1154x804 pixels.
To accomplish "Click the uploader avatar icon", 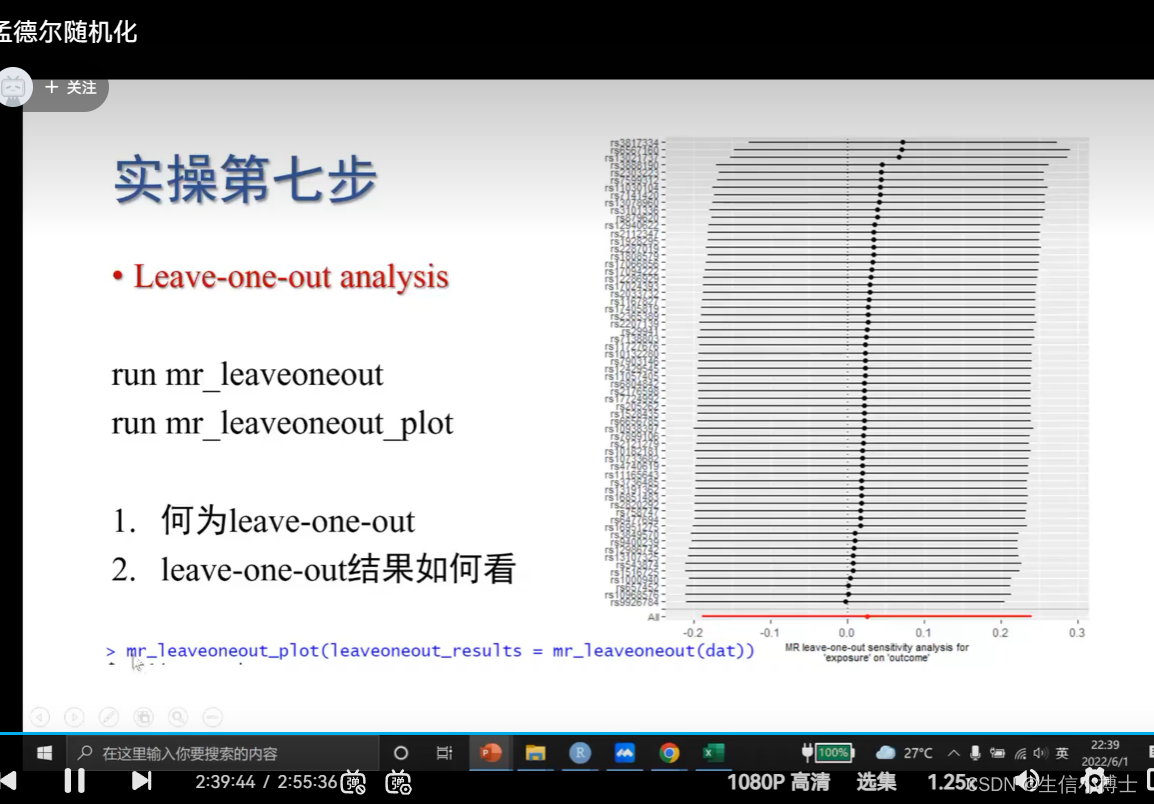I will tap(14, 88).
